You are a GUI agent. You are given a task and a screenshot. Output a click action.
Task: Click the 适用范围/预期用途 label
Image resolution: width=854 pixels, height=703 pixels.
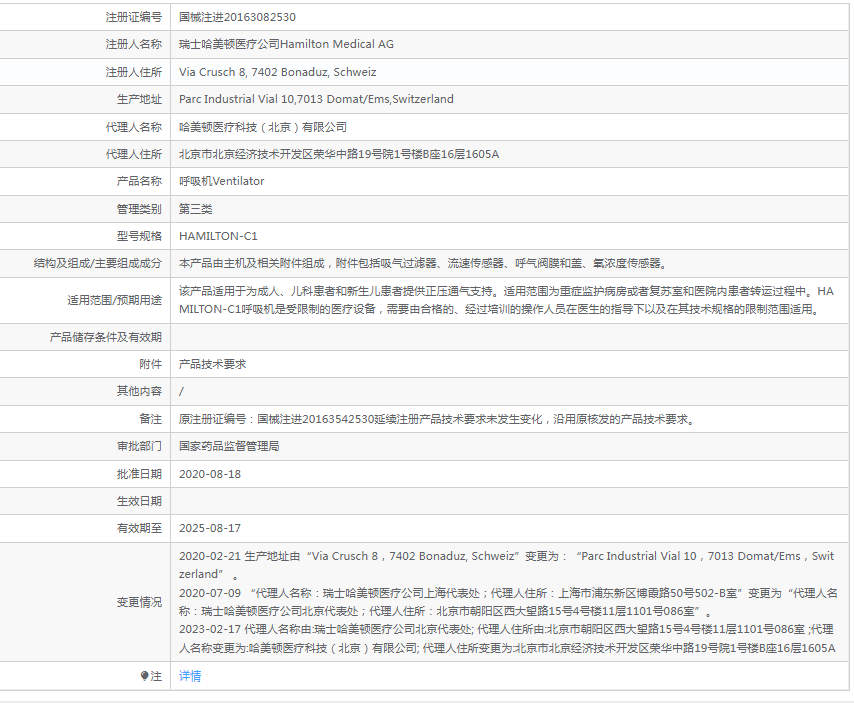[115, 300]
